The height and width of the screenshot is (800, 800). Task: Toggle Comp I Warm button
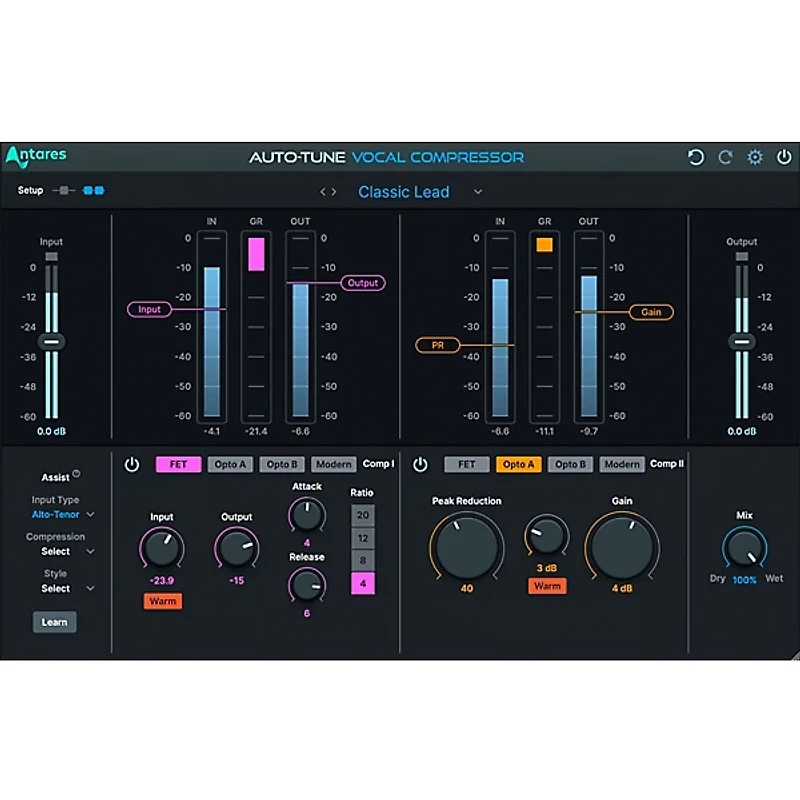tap(163, 601)
